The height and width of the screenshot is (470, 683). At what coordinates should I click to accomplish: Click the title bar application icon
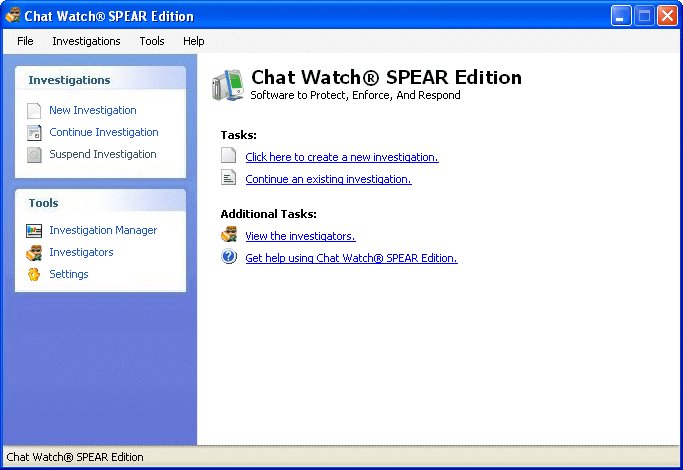tap(13, 15)
